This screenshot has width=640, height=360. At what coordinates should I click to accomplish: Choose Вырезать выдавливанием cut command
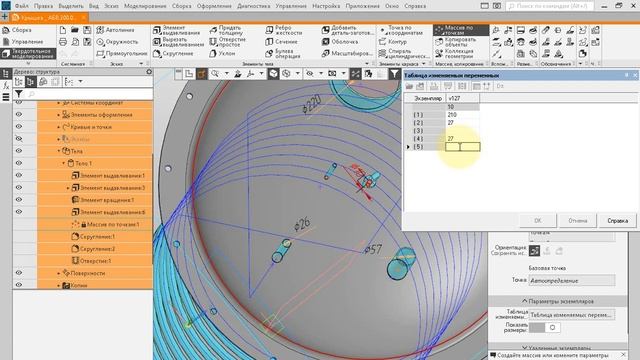[x=178, y=42]
